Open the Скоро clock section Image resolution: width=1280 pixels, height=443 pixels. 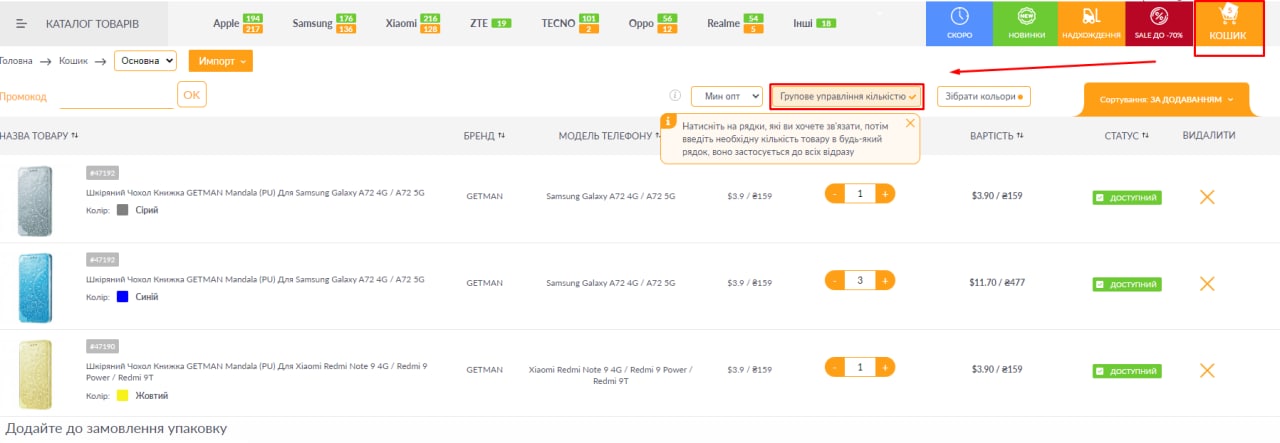959,23
